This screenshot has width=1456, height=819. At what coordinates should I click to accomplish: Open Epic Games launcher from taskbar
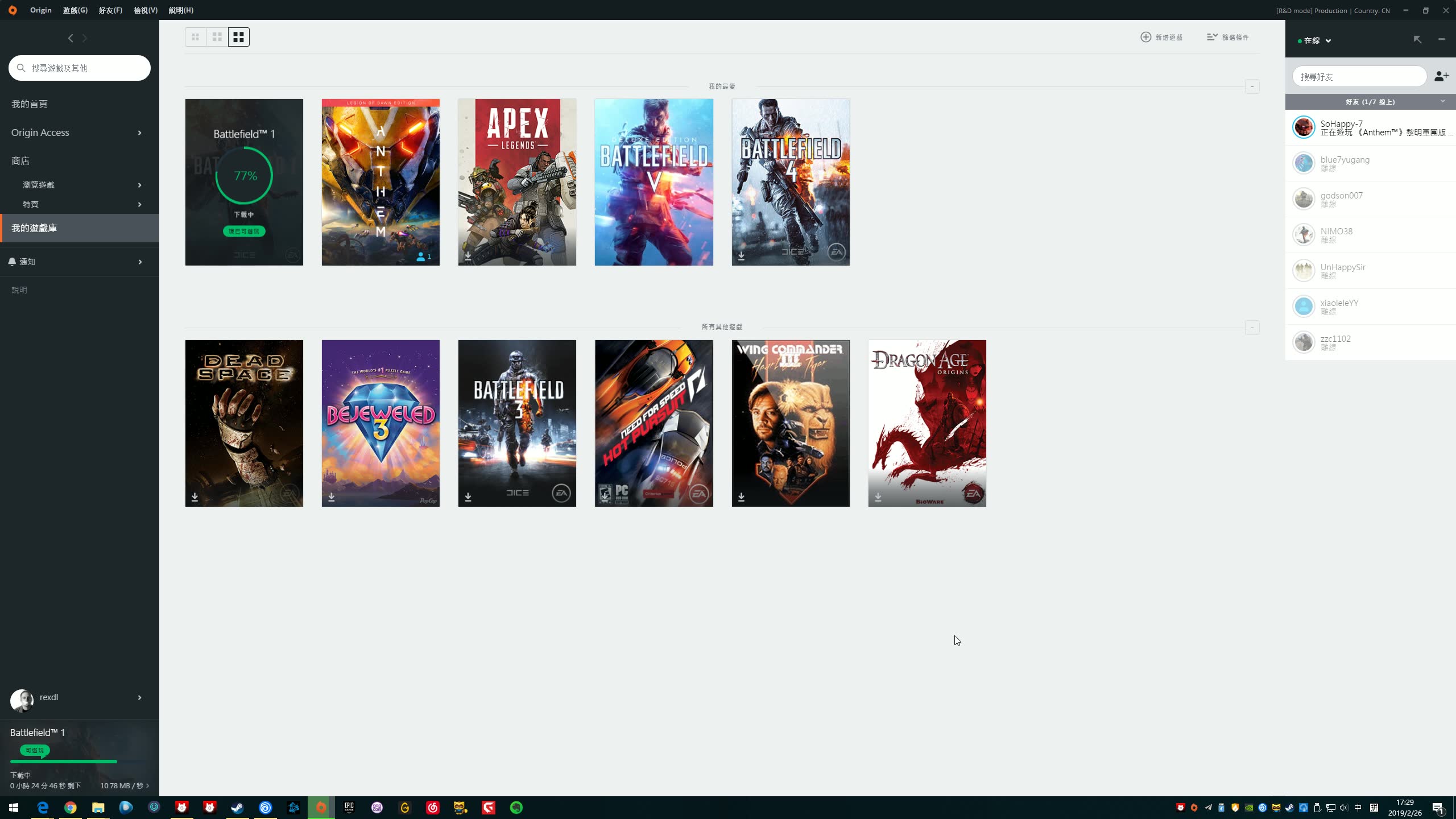tap(349, 808)
